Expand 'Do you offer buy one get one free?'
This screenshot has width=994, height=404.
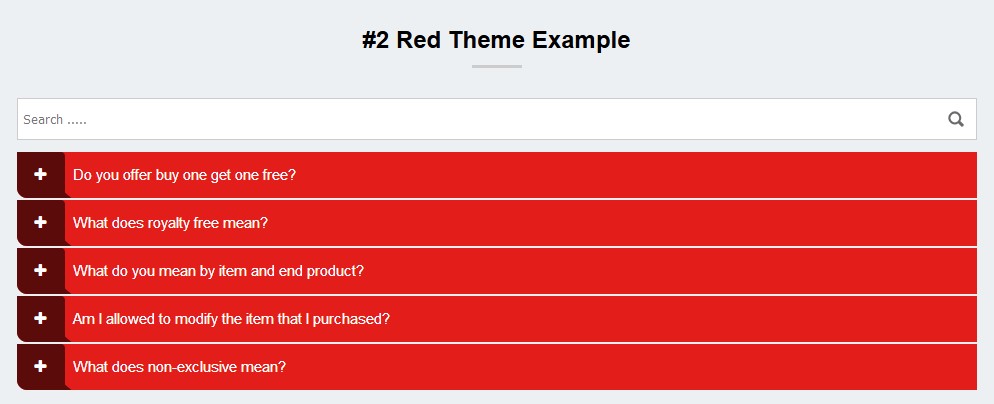184,175
